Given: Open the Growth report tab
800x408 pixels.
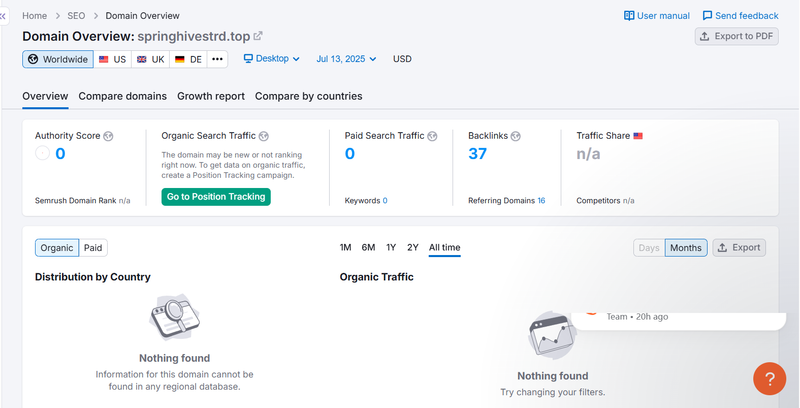Looking at the screenshot, I should point(211,96).
